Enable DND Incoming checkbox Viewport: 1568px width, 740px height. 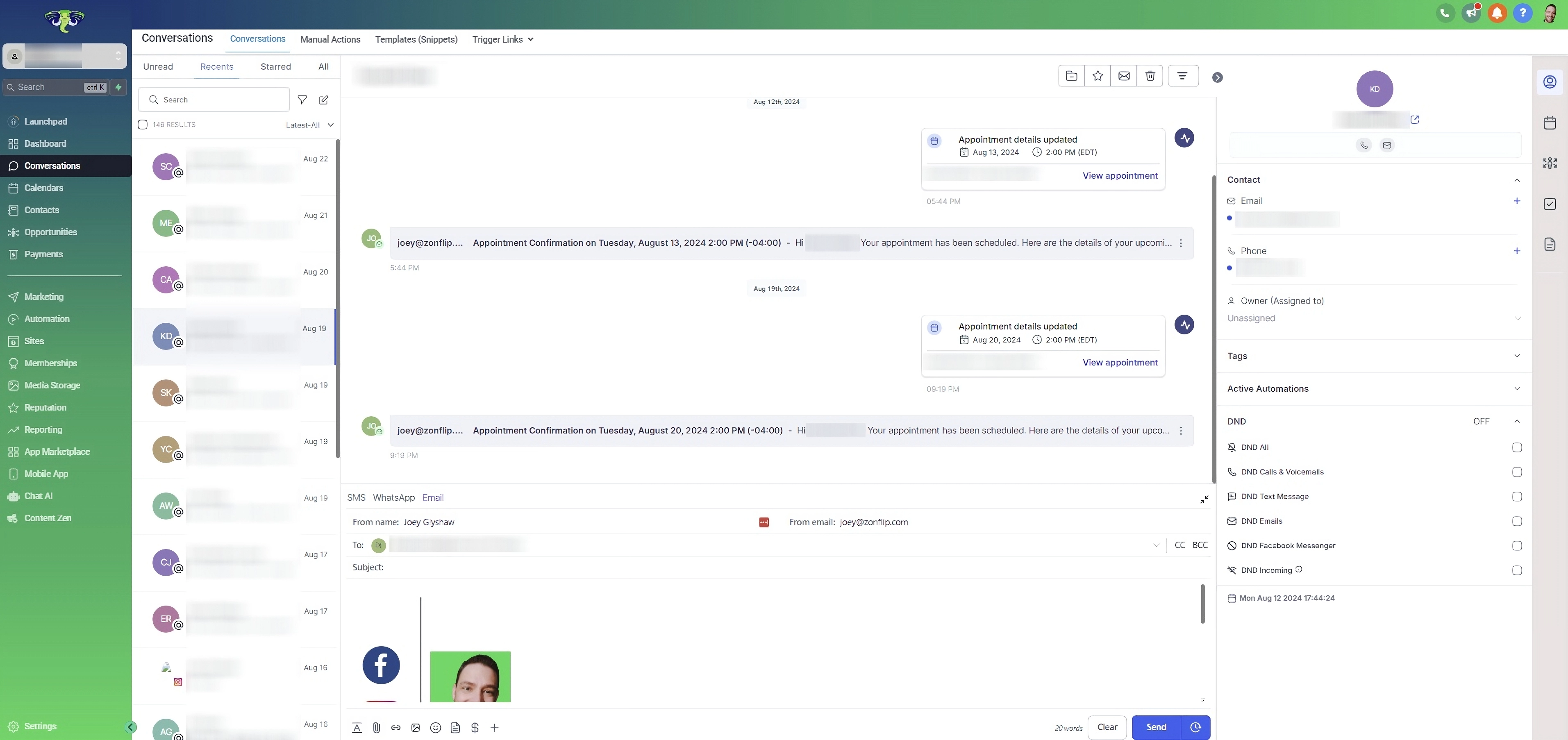pos(1517,570)
